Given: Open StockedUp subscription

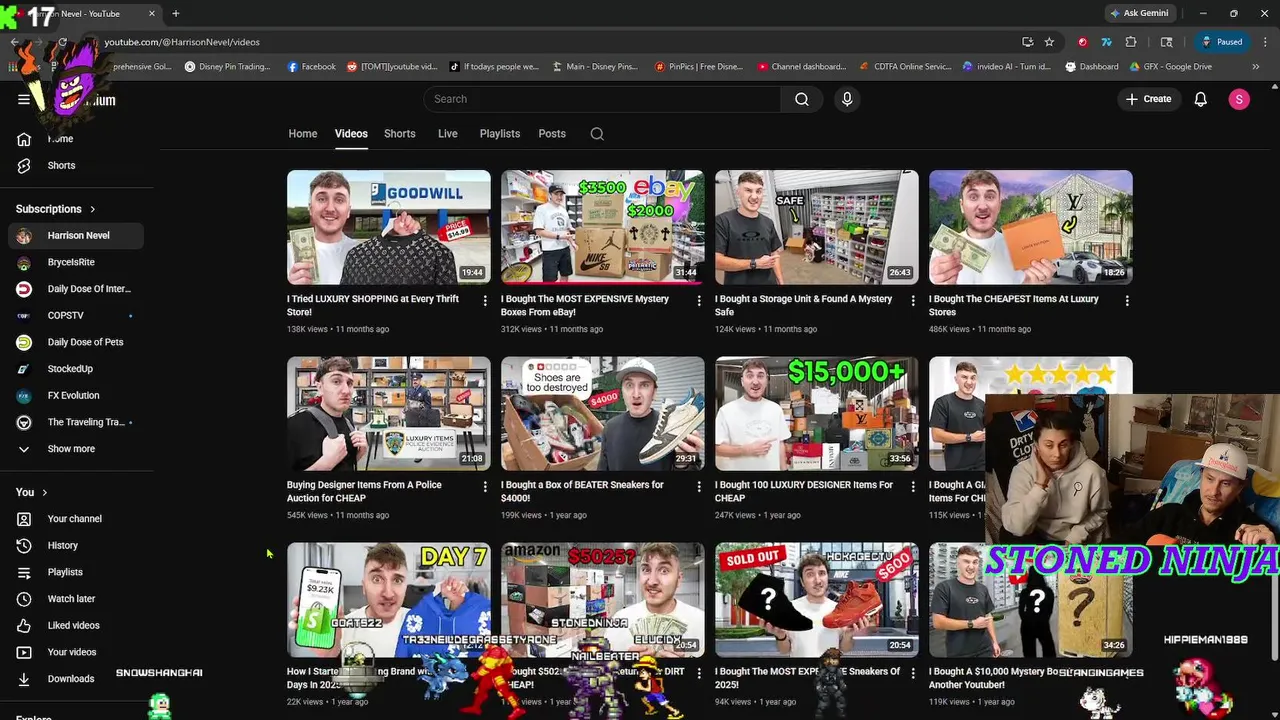Looking at the screenshot, I should 76,369.
